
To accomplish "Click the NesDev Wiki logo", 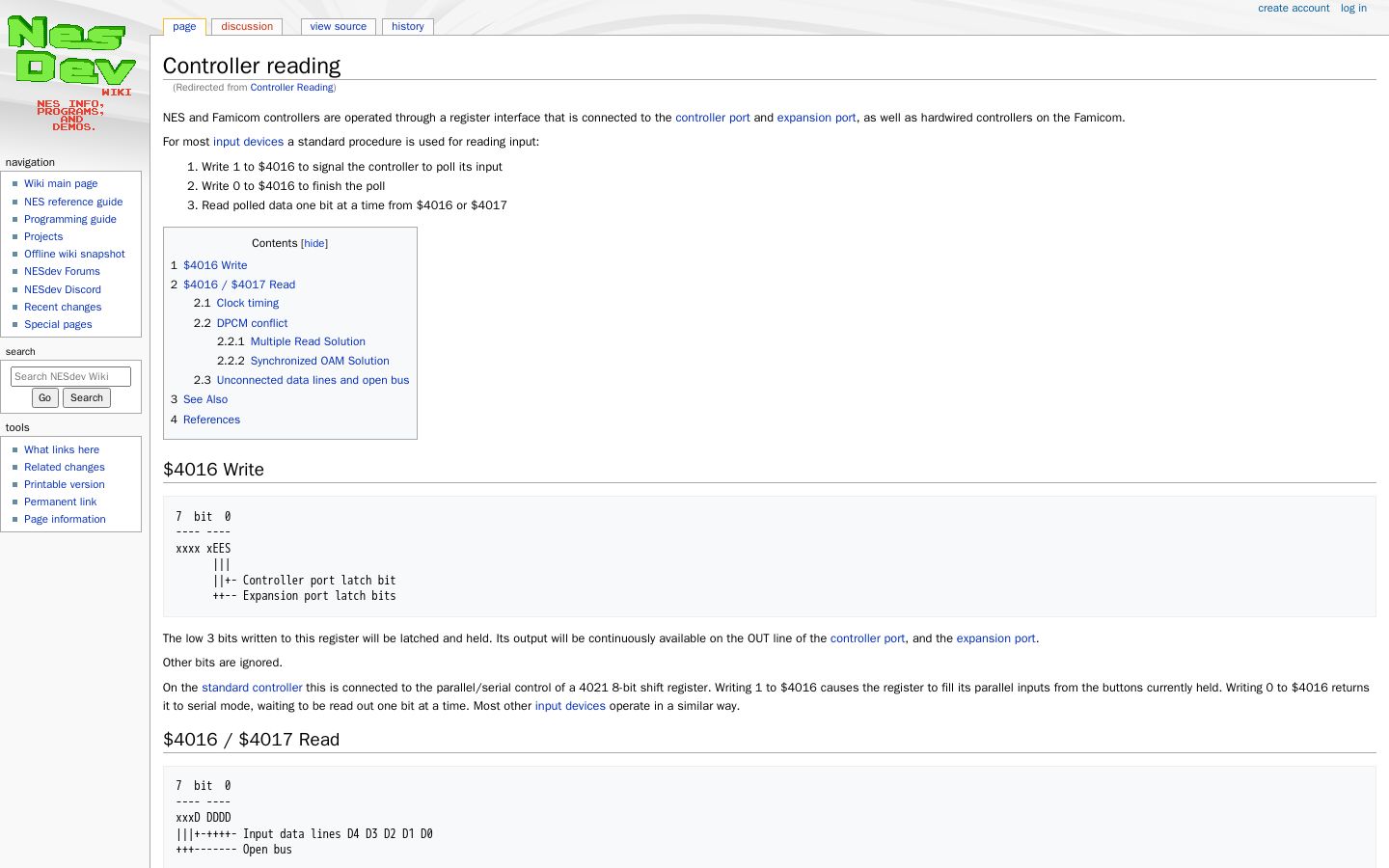I will [71, 74].
